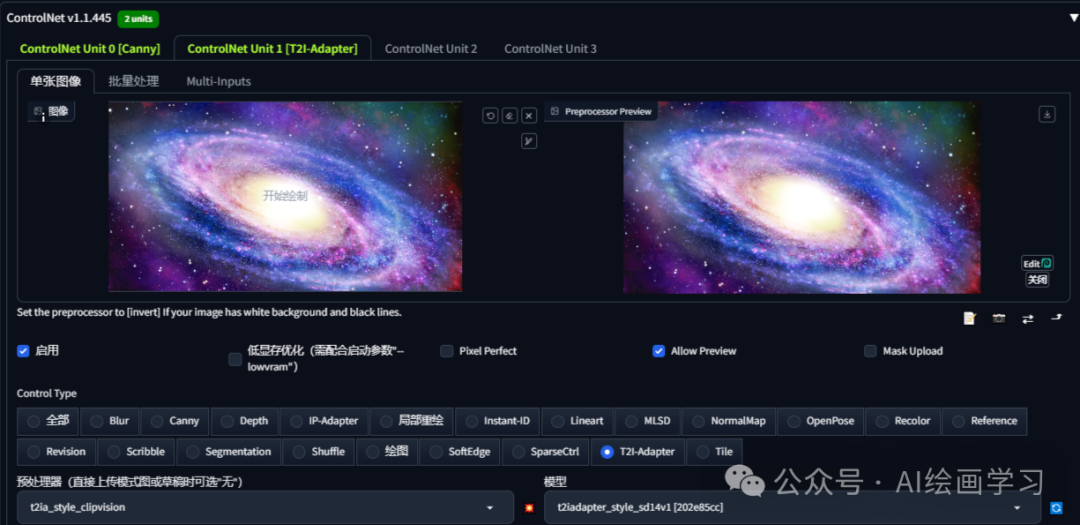Select the Recolor control type
Screen dimensions: 1080x525
(x=902, y=421)
